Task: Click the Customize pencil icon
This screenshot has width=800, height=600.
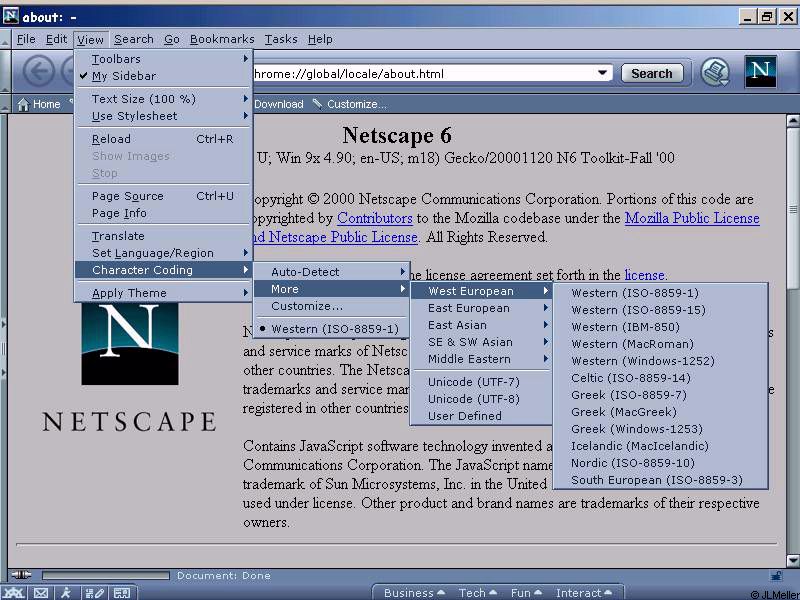Action: pos(317,104)
